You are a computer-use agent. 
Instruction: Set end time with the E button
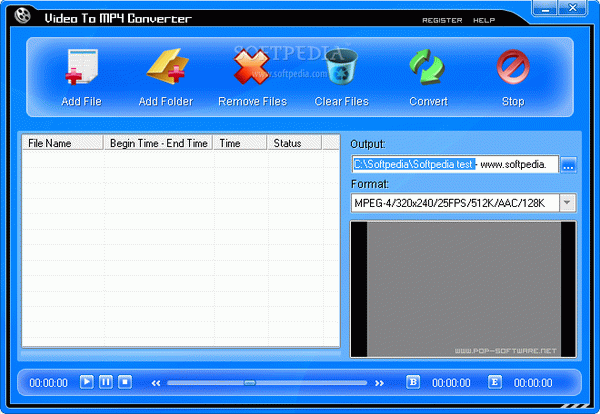pos(495,382)
